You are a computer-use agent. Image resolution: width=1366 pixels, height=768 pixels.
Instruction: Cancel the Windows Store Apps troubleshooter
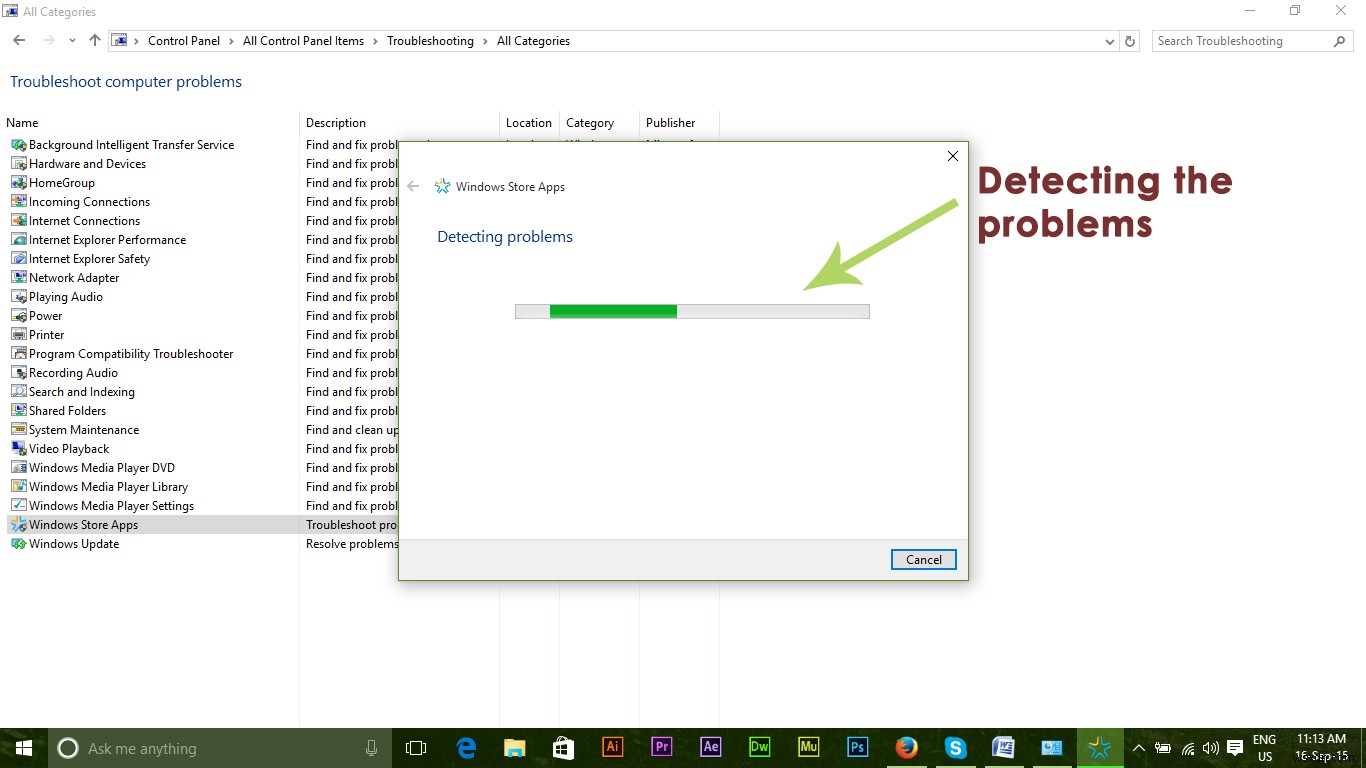tap(924, 560)
